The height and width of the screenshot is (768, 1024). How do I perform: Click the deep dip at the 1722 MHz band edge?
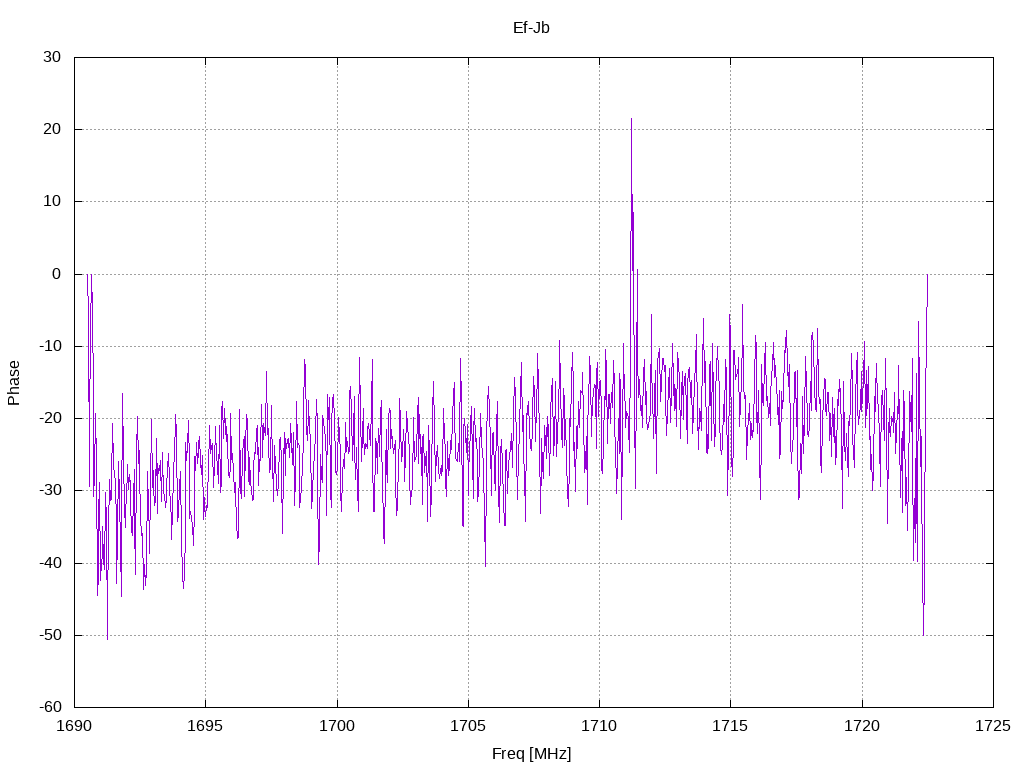923,633
